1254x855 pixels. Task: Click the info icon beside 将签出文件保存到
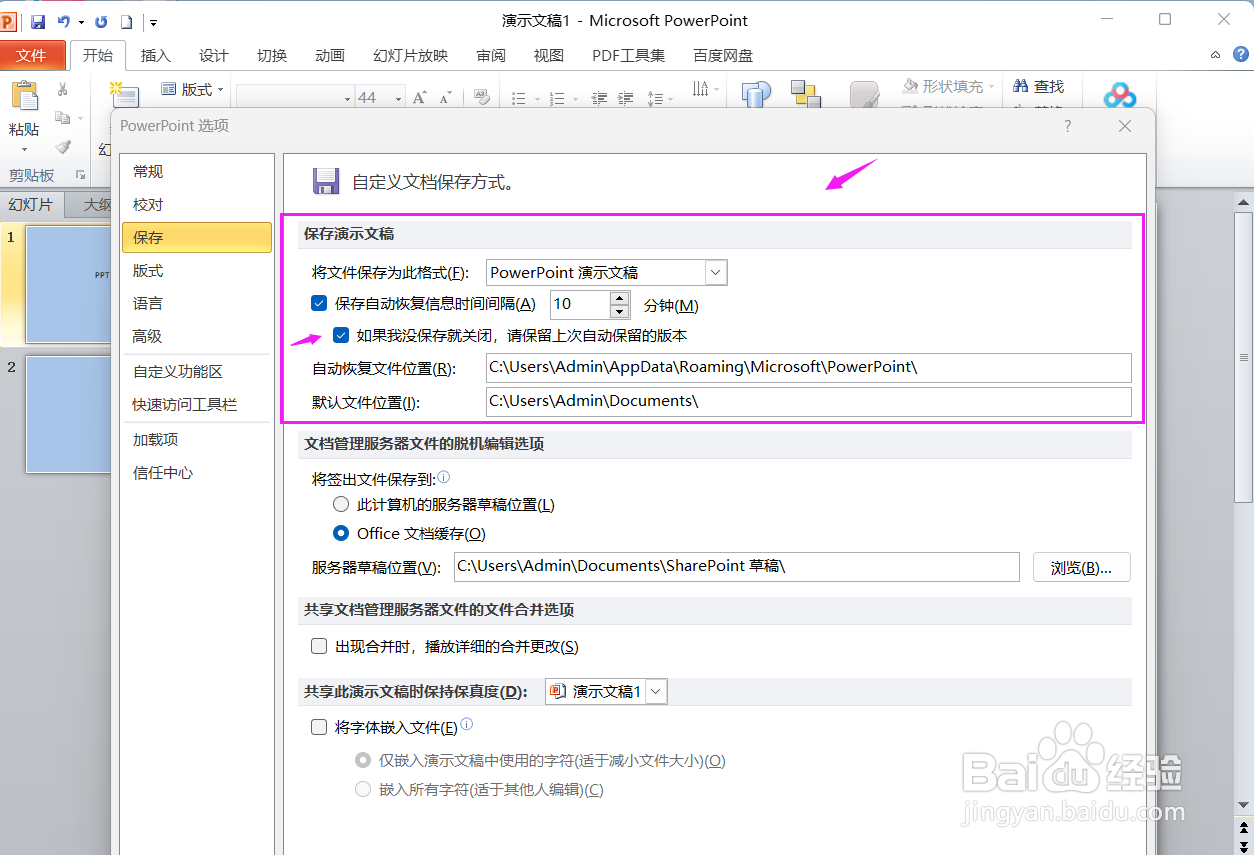point(444,477)
